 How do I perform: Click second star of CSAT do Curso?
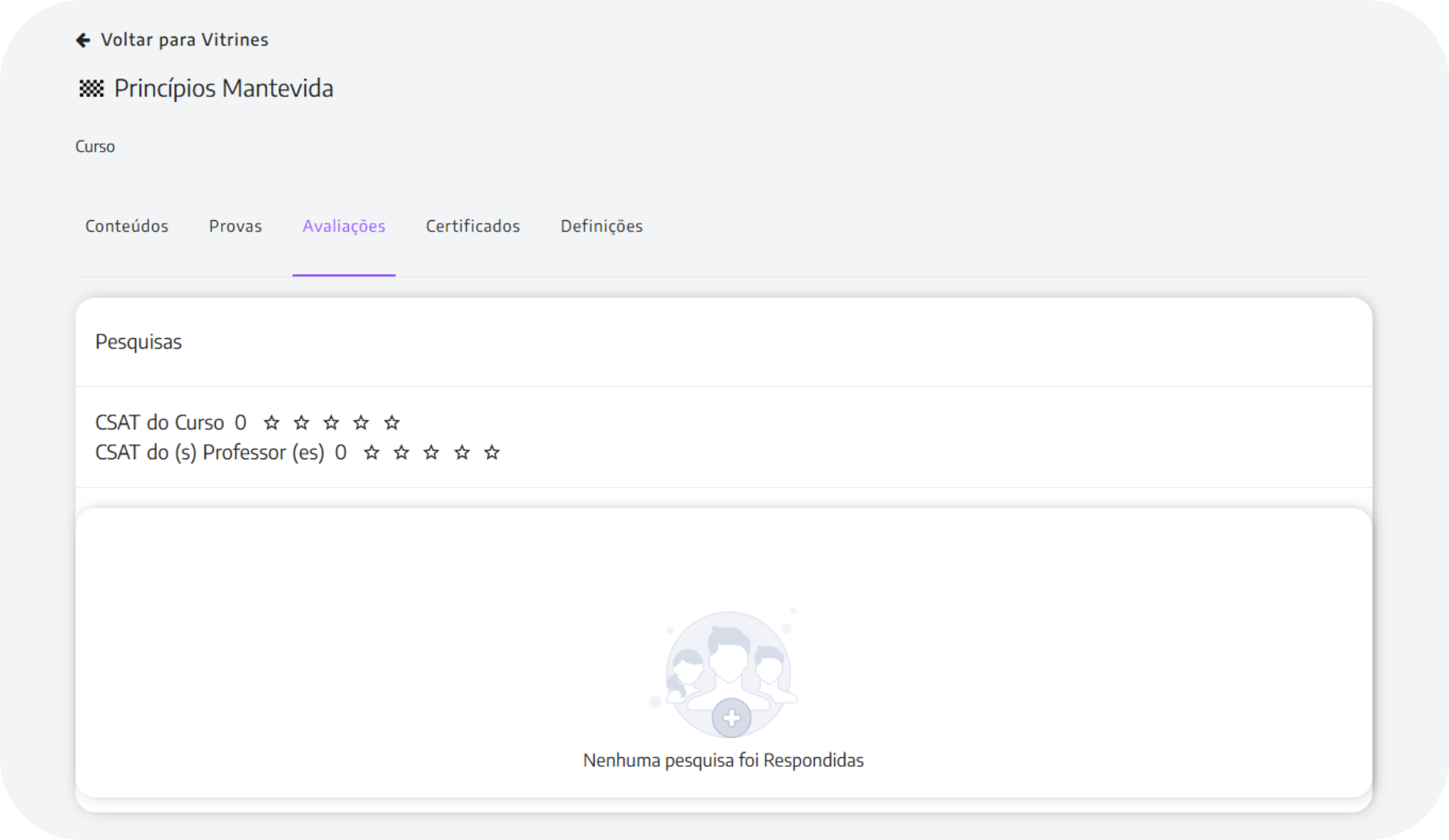(x=302, y=423)
